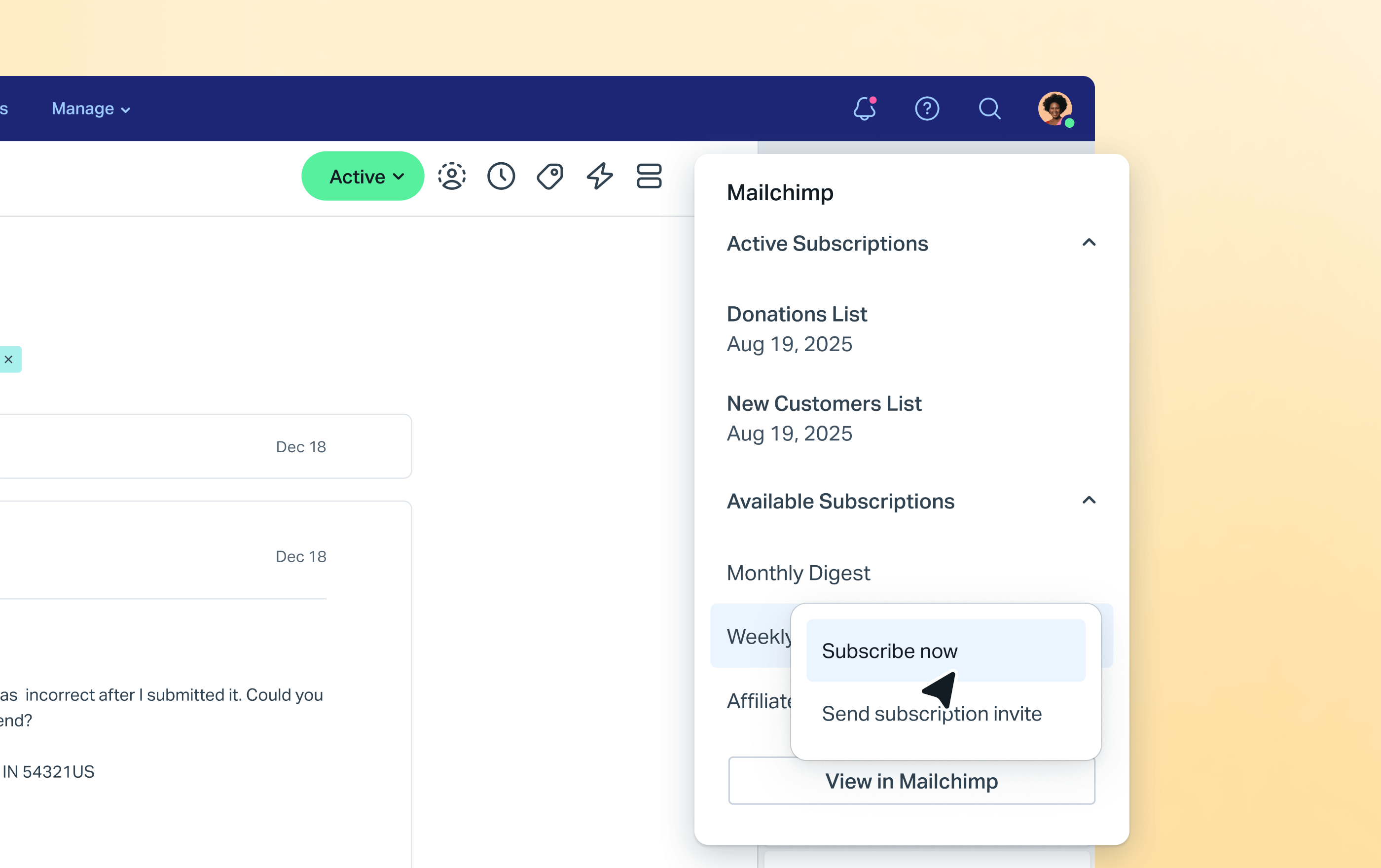The image size is (1381, 868).
Task: Click the assign user icon
Action: coord(452,176)
